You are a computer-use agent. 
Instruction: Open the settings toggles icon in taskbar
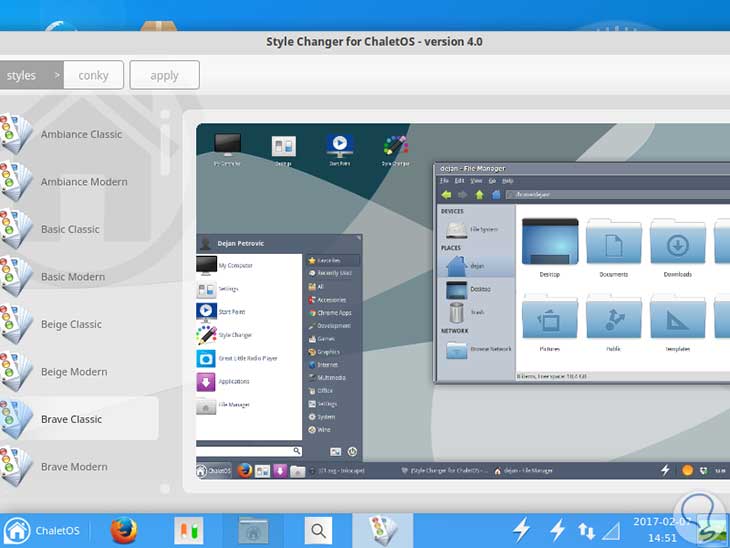click(189, 531)
